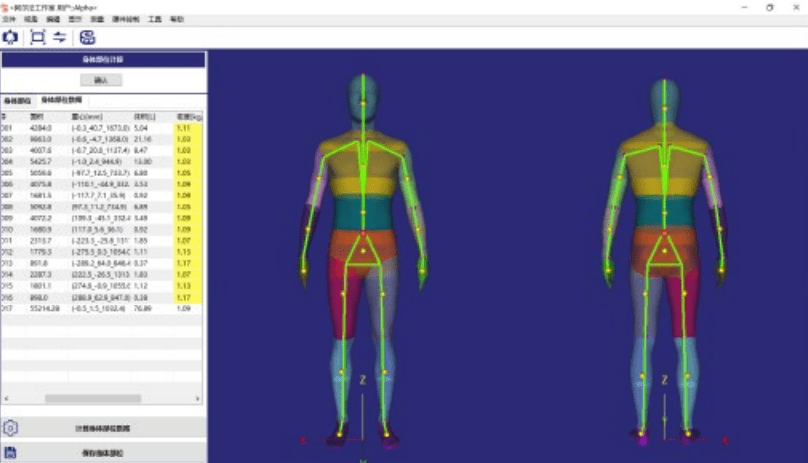Switch to the left tab above the table
The width and height of the screenshot is (808, 463).
click(18, 101)
